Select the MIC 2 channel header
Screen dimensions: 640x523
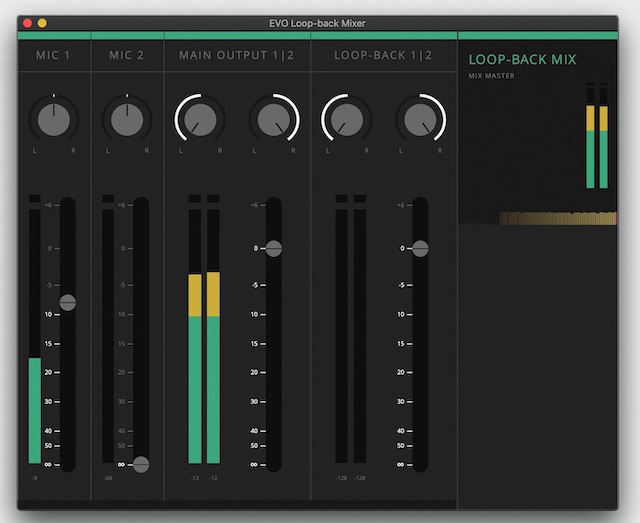[x=127, y=55]
